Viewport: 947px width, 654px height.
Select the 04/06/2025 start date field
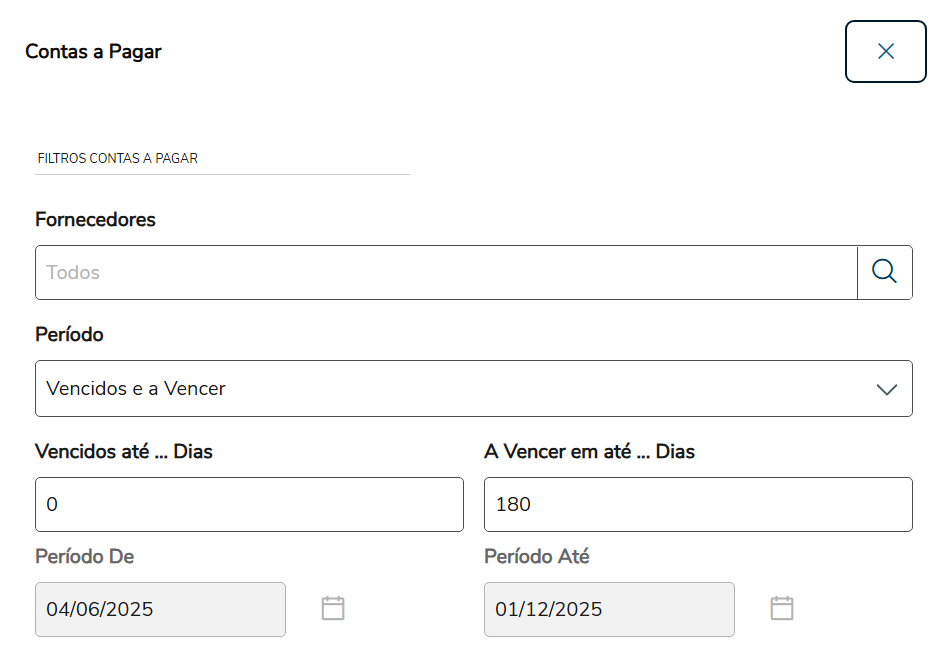(x=160, y=610)
